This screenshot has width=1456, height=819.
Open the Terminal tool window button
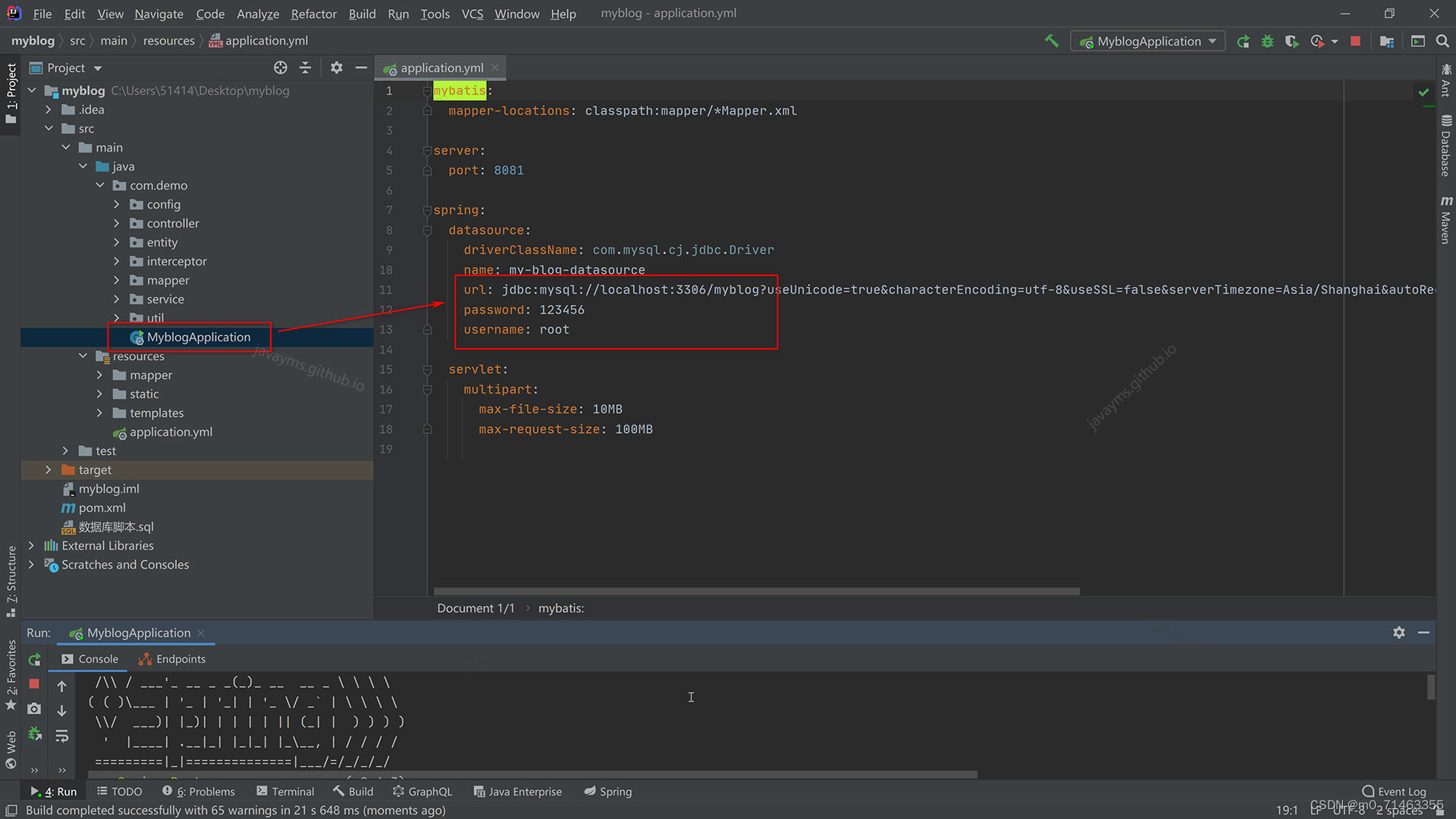[x=285, y=791]
